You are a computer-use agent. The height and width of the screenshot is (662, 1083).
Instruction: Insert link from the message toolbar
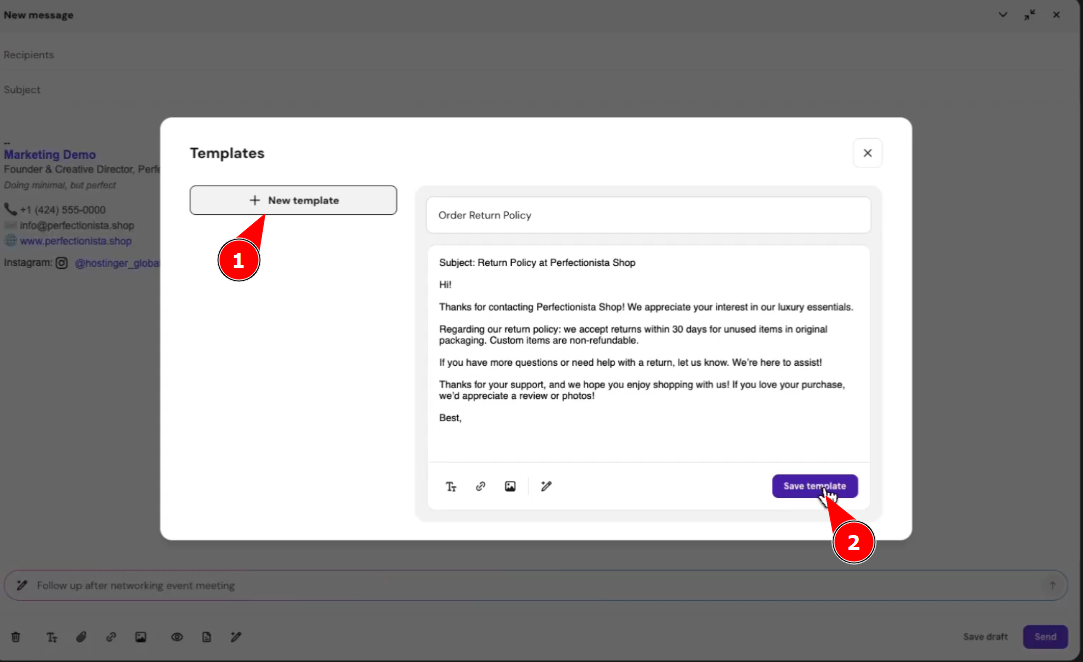111,637
